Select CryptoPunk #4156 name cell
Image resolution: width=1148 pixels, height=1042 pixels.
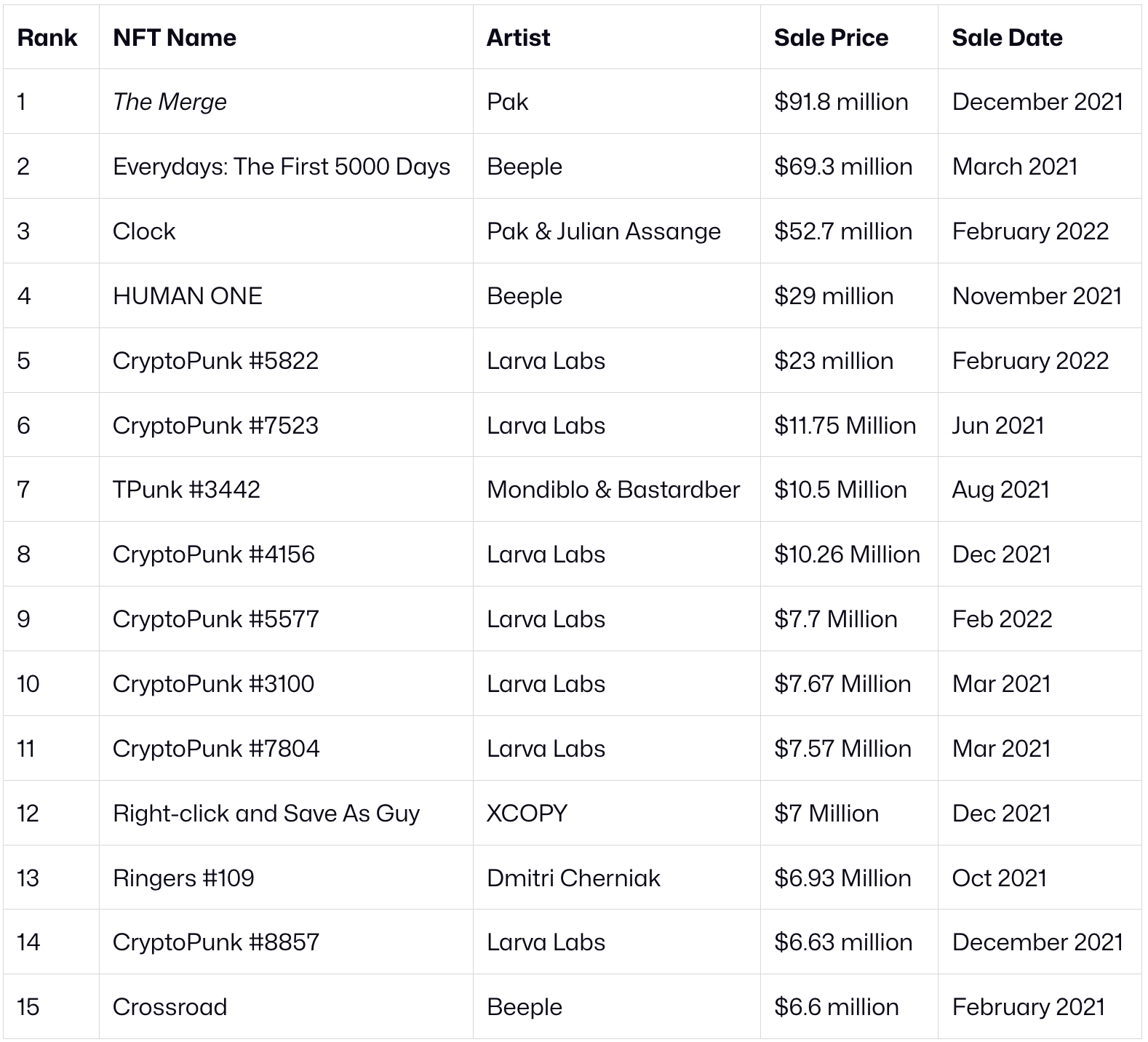click(x=214, y=554)
